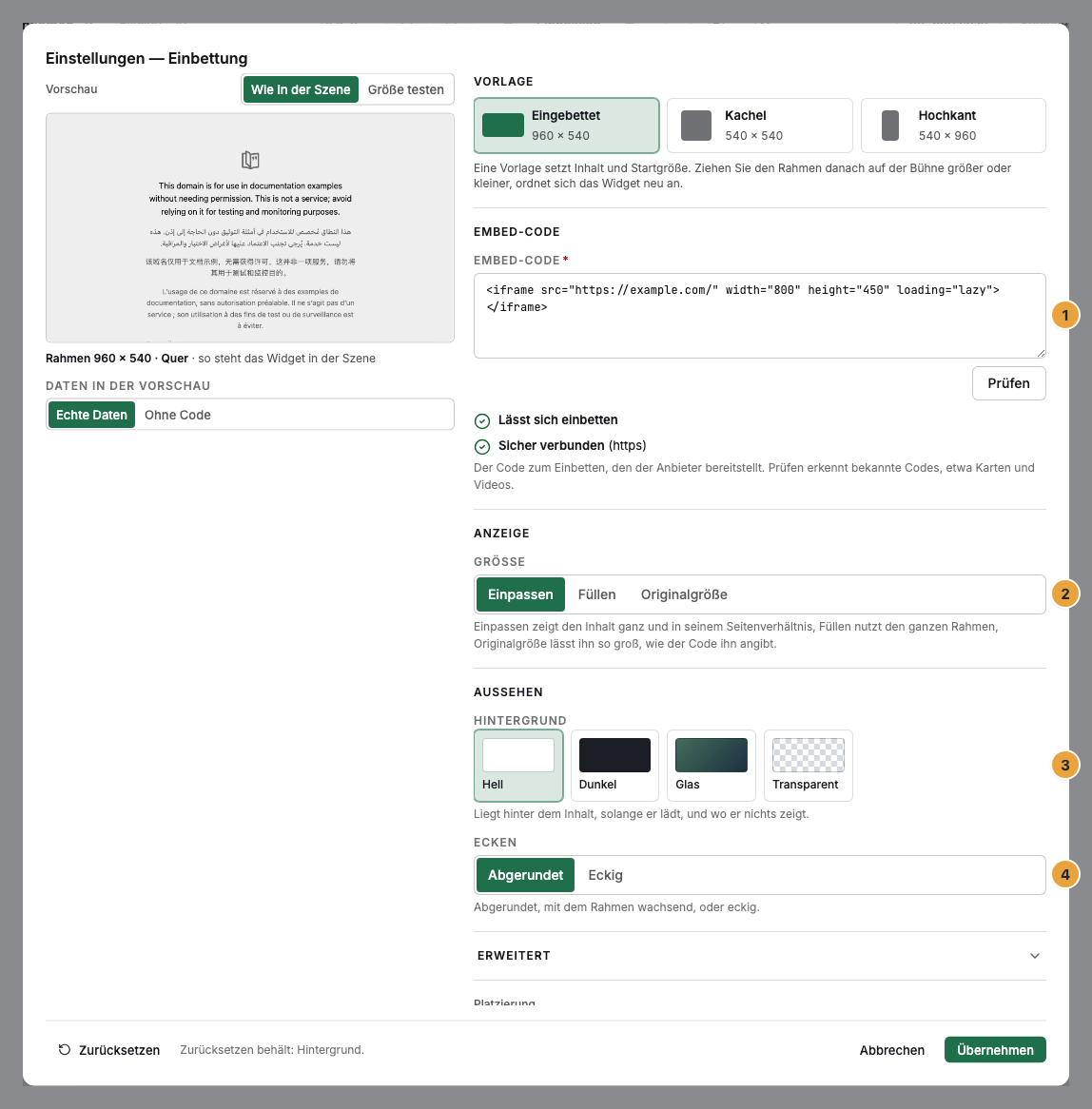Select 'Ohne Code' for preview data
1092x1109 pixels.
coord(178,415)
